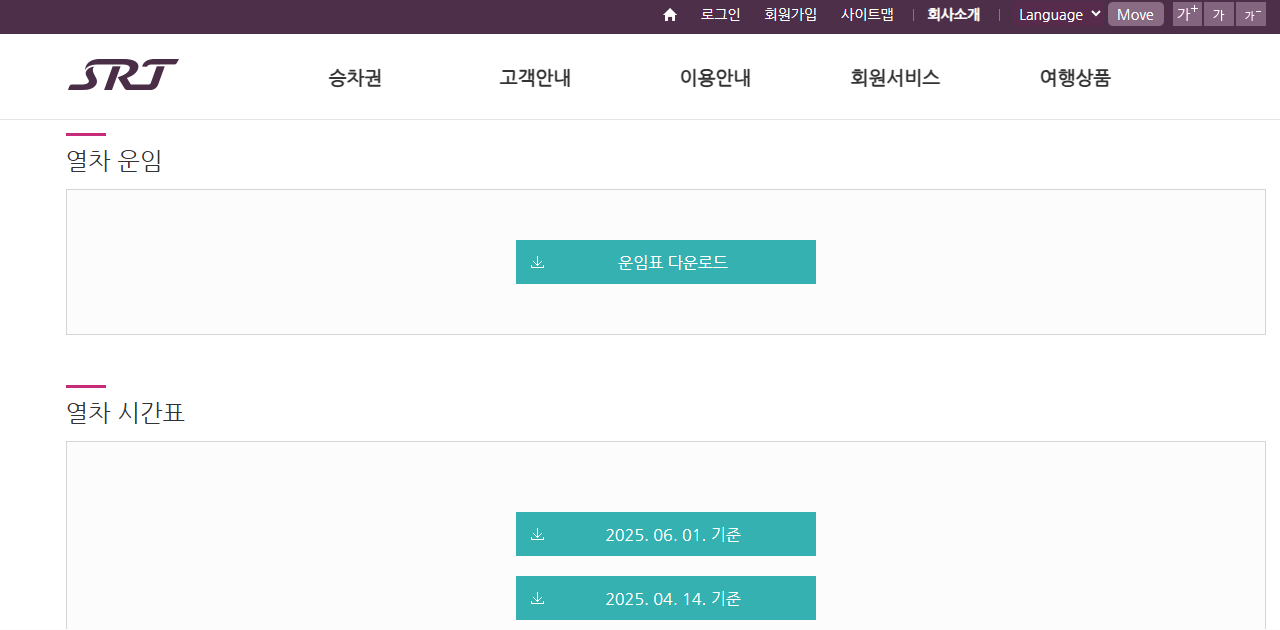Click the download icon on the 2025. 04. 14. button
1280x630 pixels.
(x=538, y=597)
